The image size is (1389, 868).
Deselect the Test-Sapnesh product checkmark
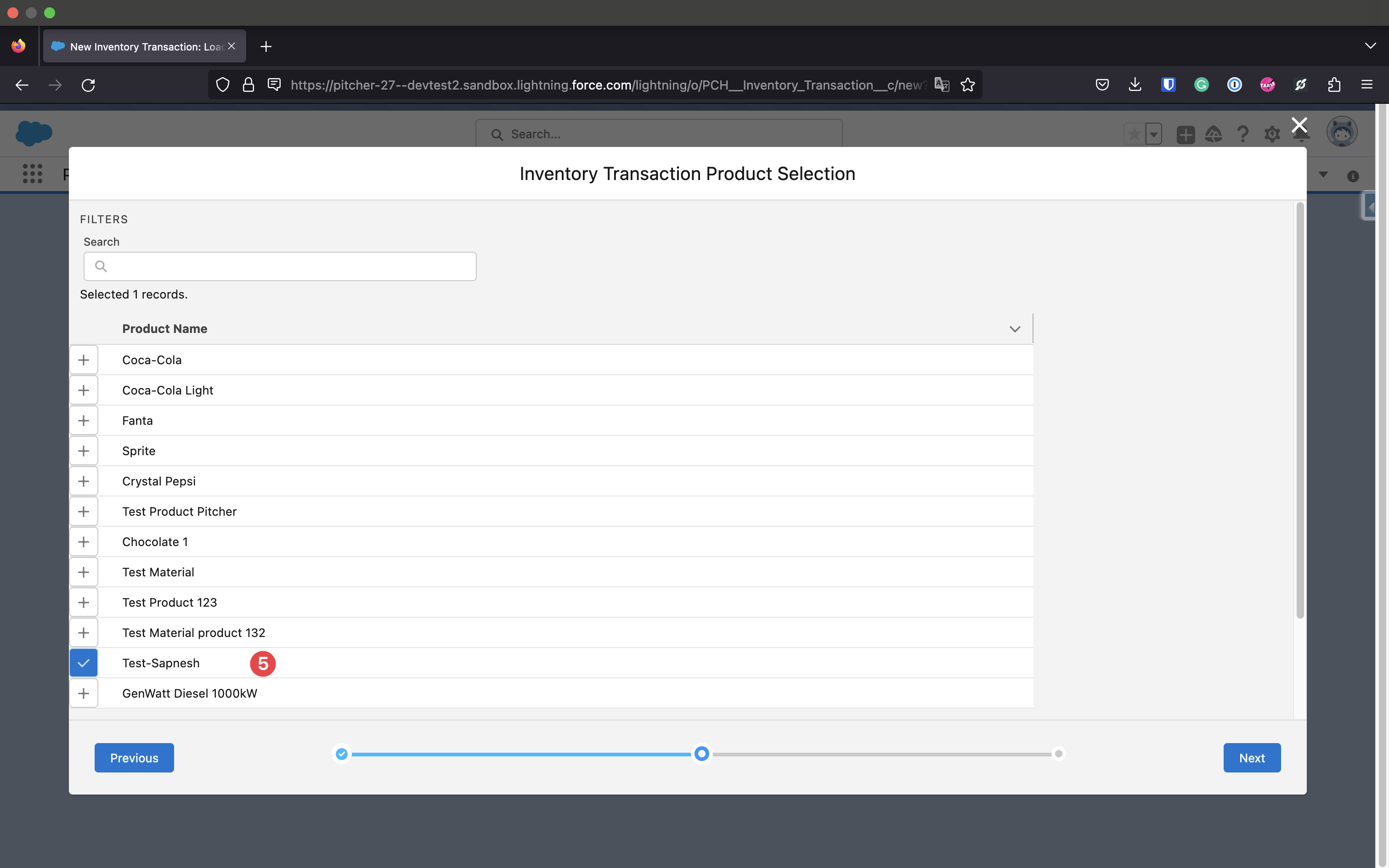[x=84, y=663]
